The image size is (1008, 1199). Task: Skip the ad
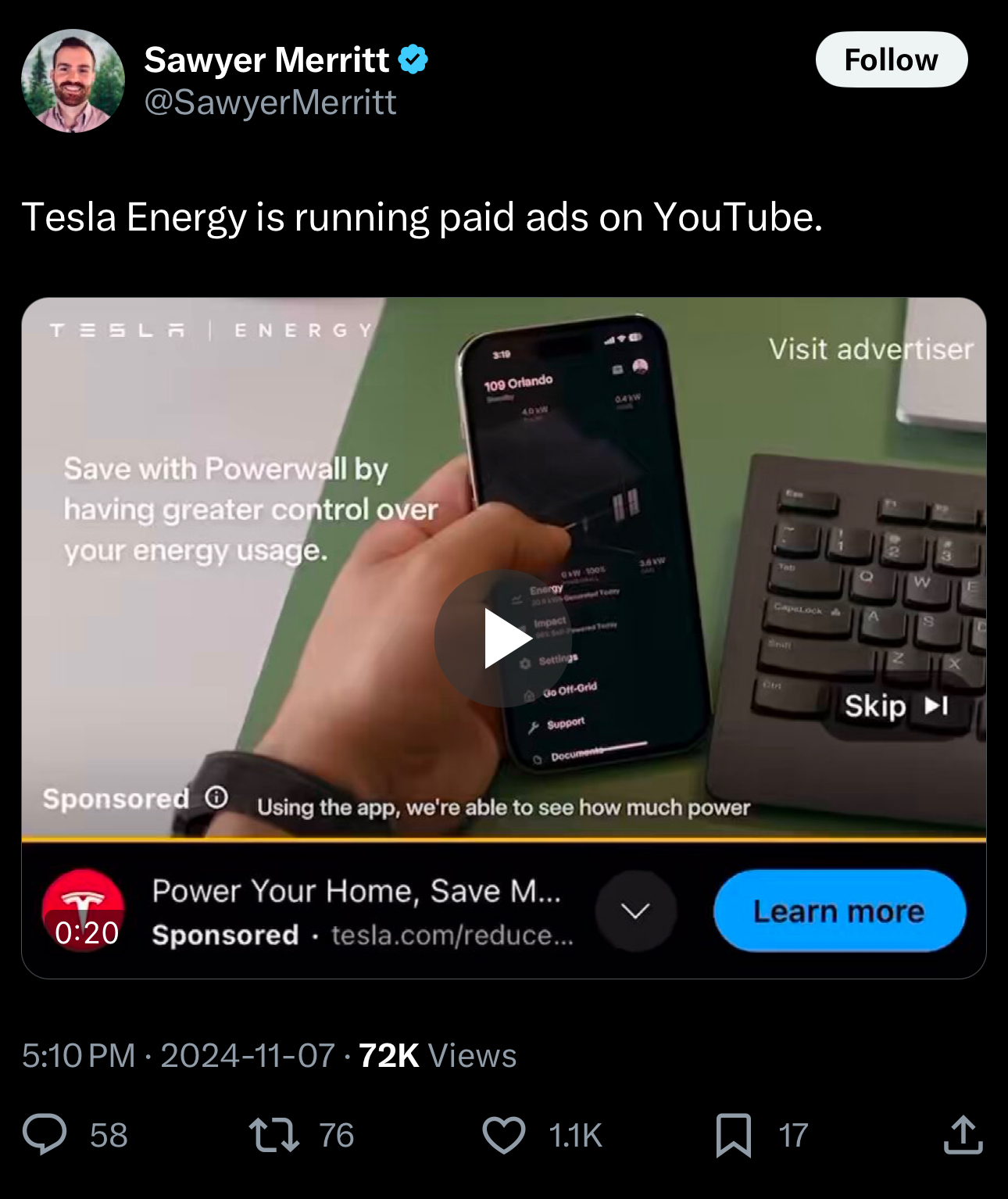(895, 706)
